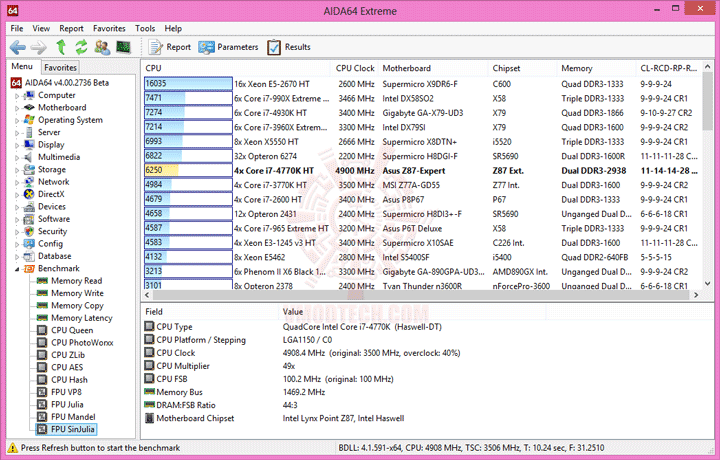
Task: Select the 16035 score bar row
Action: [188, 84]
